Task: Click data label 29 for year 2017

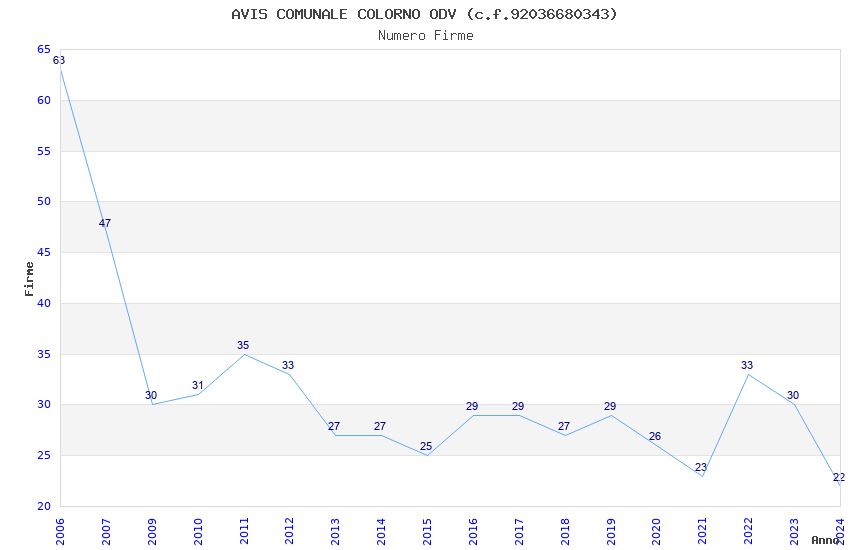Action: tap(518, 406)
